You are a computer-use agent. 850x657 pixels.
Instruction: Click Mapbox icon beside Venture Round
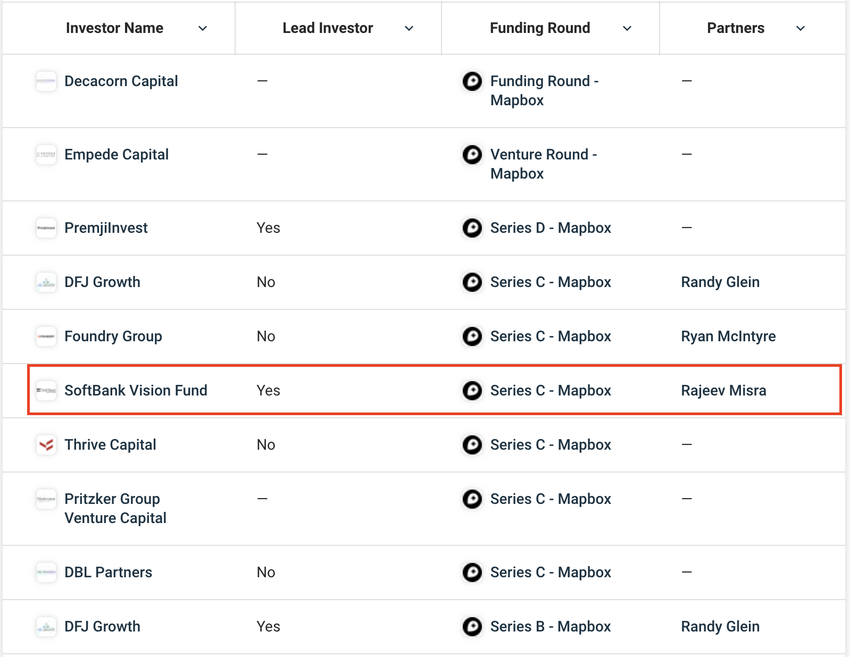(x=472, y=155)
